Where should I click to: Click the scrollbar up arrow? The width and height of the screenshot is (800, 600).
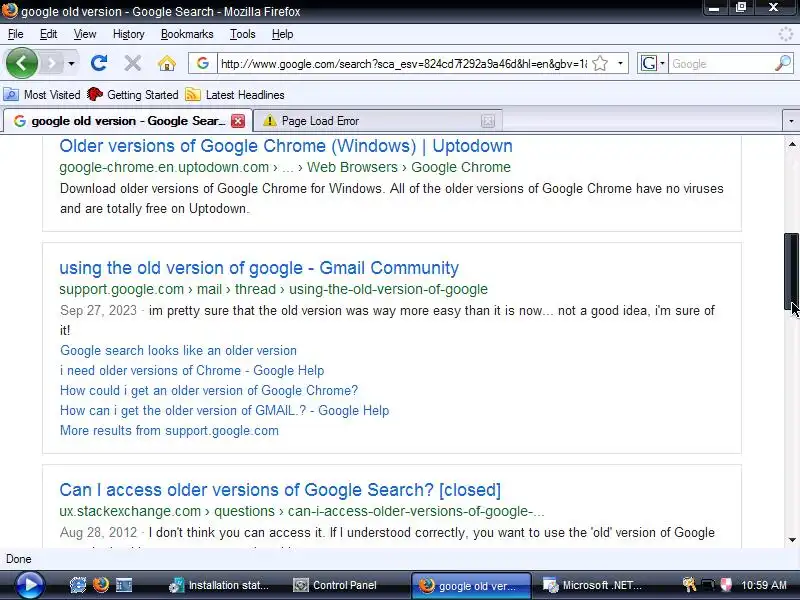pos(791,144)
